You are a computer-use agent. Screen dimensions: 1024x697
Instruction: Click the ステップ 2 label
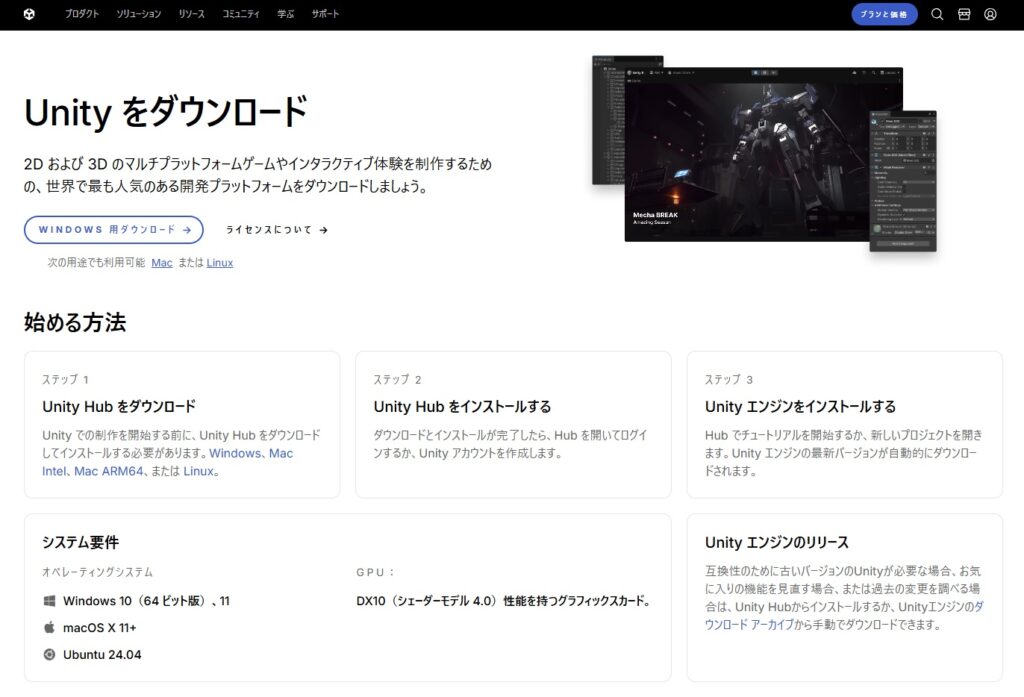click(397, 380)
